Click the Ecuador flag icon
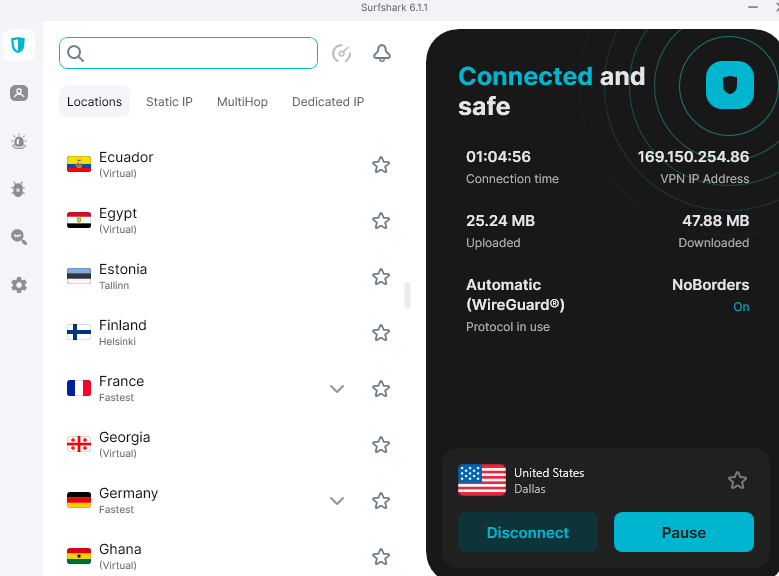The height and width of the screenshot is (576, 779). 79,164
